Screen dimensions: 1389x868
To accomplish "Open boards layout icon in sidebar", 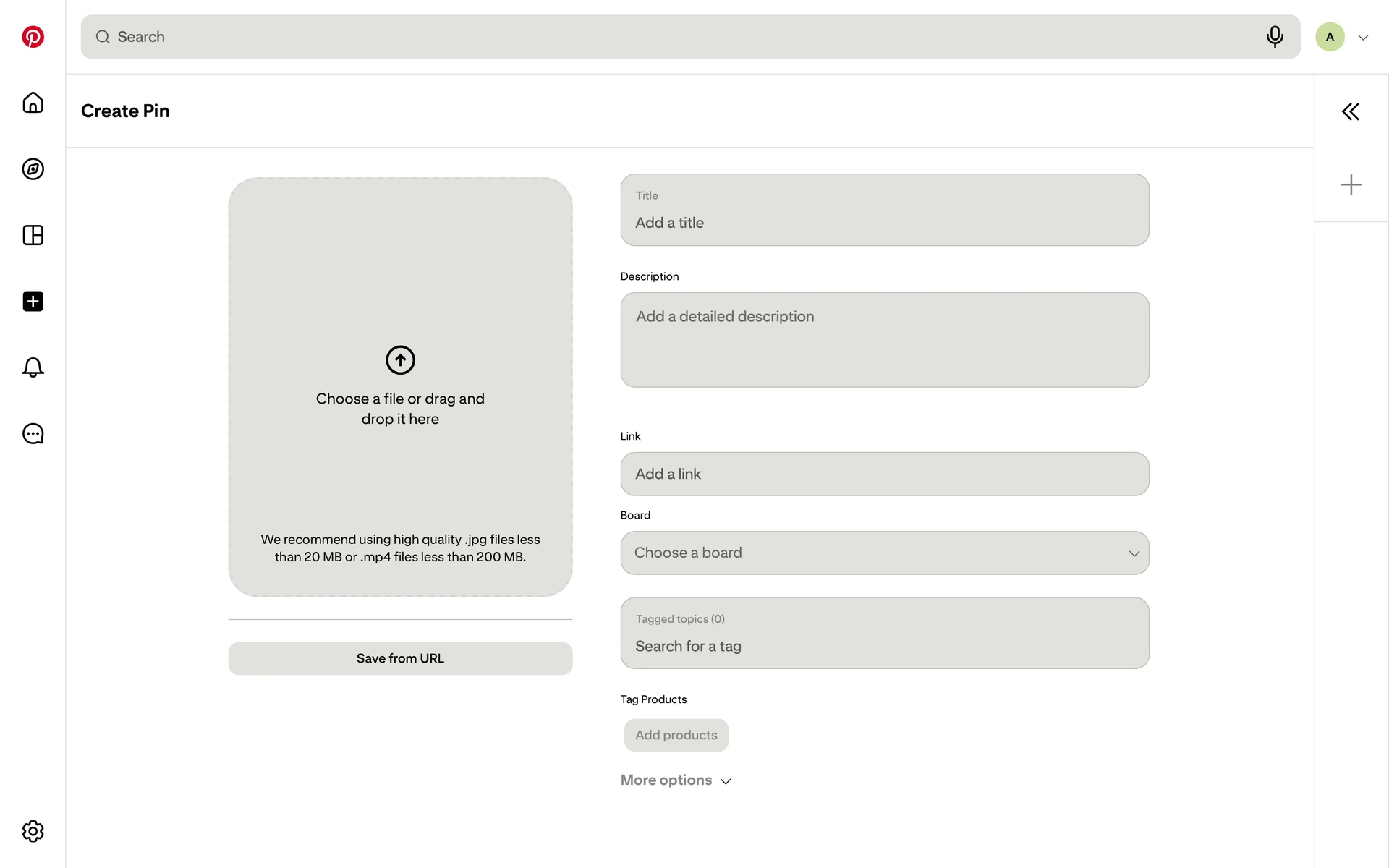I will [33, 235].
